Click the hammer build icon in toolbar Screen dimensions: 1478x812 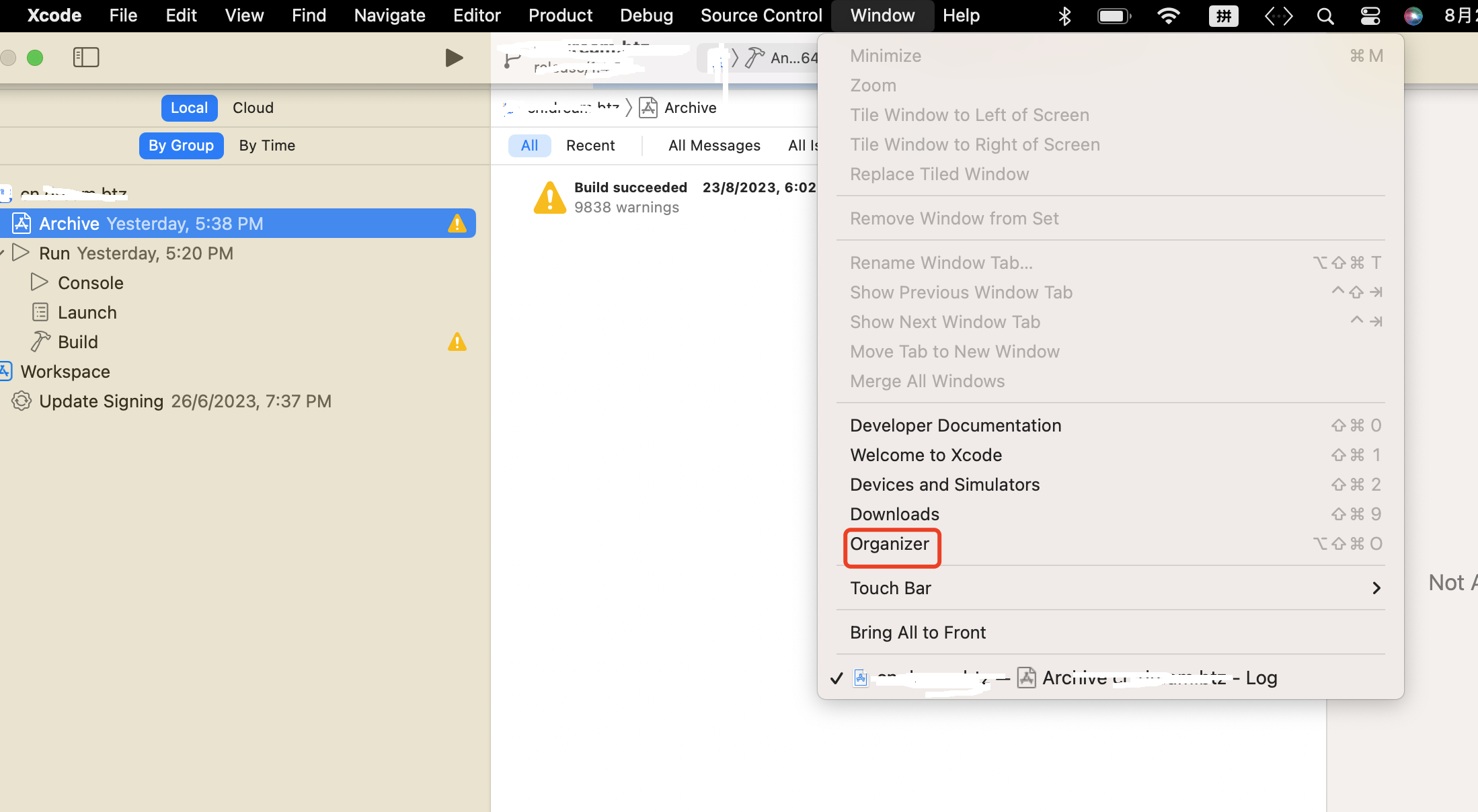tap(755, 58)
